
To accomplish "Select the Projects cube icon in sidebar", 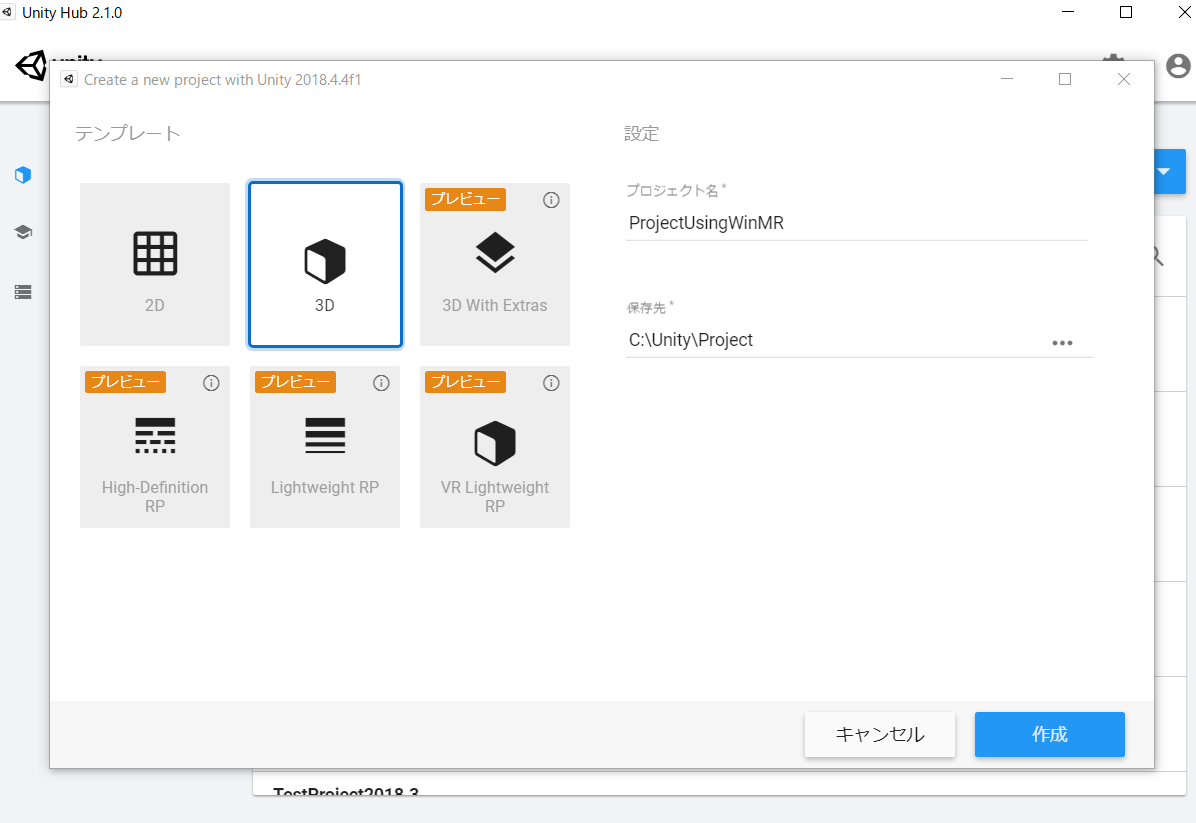I will (x=23, y=174).
